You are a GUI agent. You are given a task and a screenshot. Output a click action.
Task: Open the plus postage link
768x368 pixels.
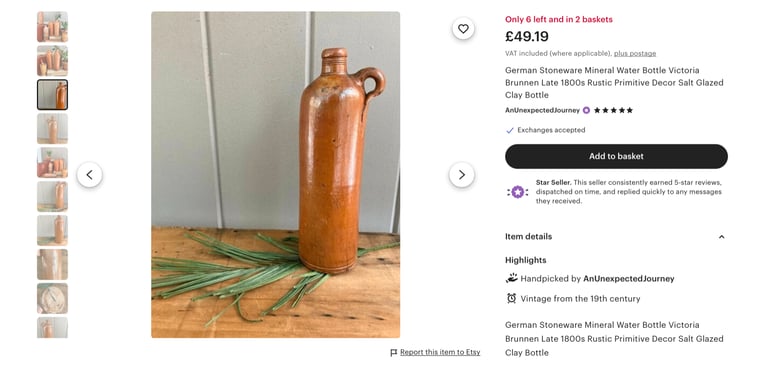click(x=635, y=53)
